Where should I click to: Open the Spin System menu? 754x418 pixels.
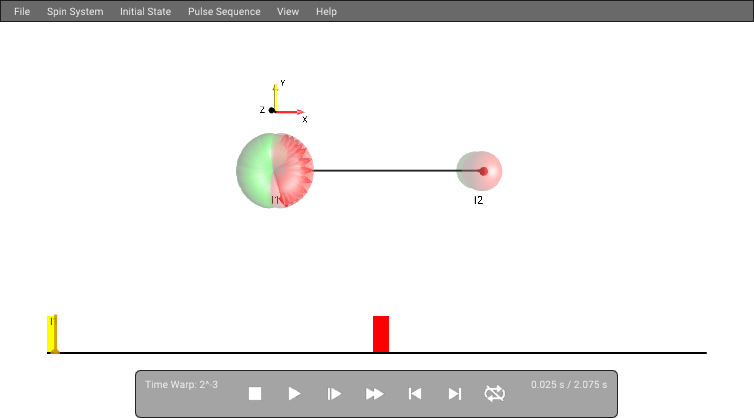[75, 12]
